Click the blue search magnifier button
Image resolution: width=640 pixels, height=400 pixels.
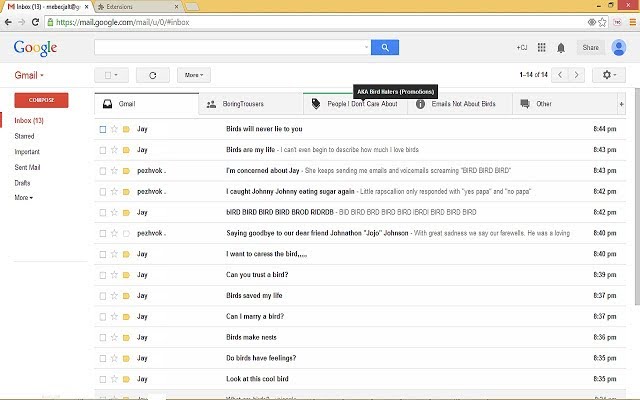pos(385,47)
